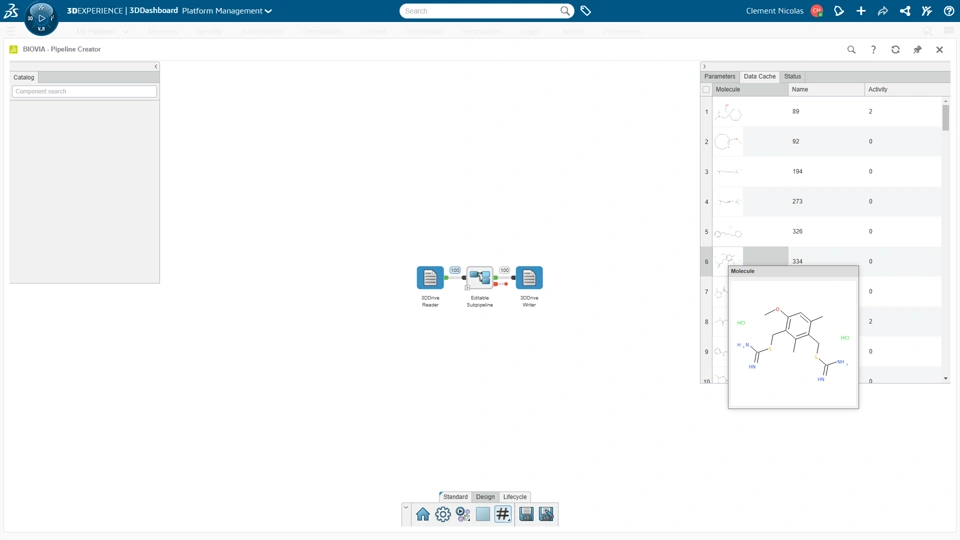
Task: Open the social network share icon
Action: tap(905, 10)
